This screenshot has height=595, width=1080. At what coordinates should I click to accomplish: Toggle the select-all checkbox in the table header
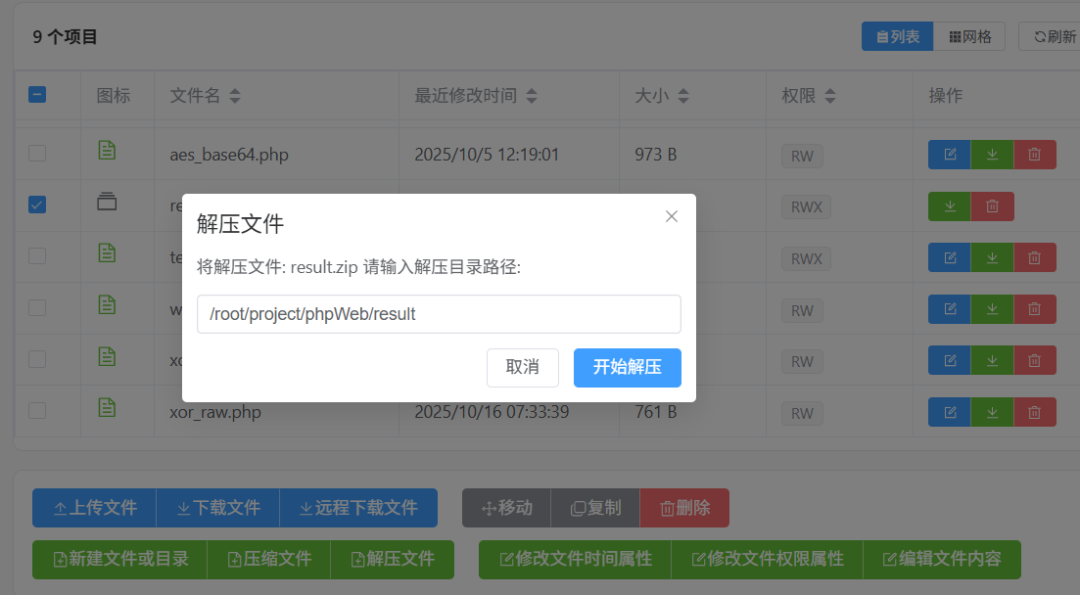37,94
